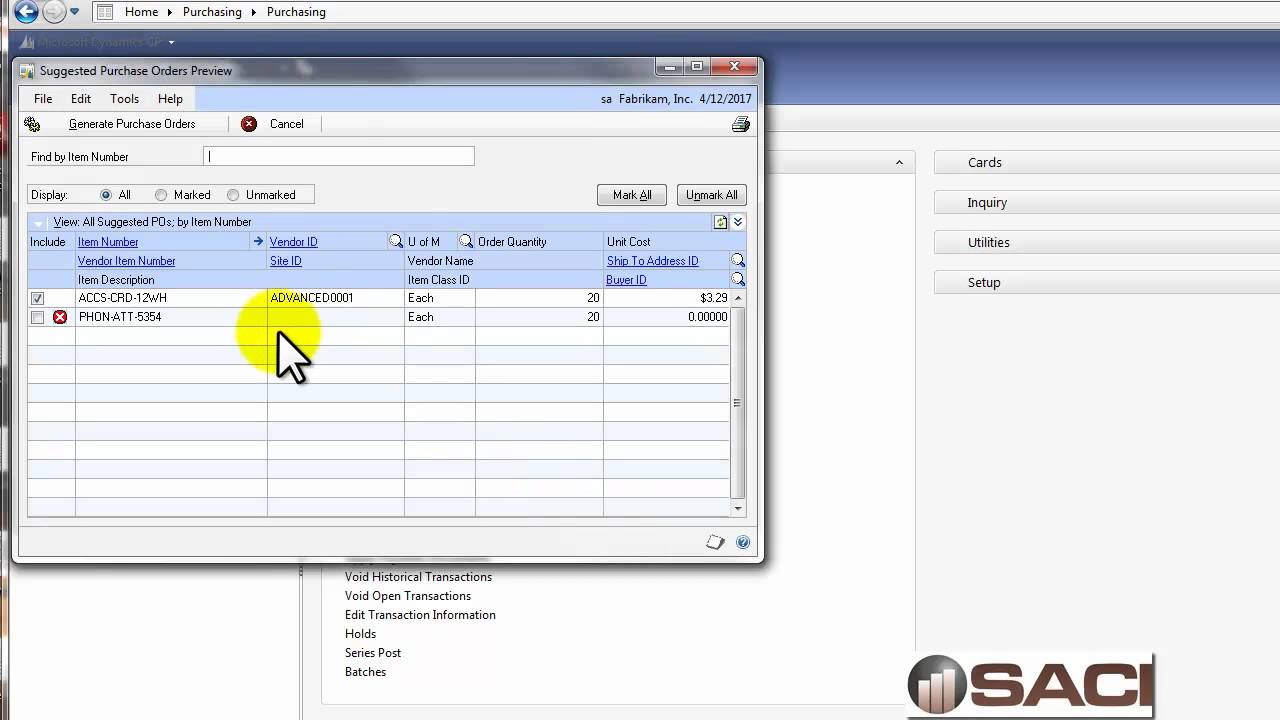Click Generate Purchase Orders button
Image resolution: width=1280 pixels, height=720 pixels.
[132, 124]
